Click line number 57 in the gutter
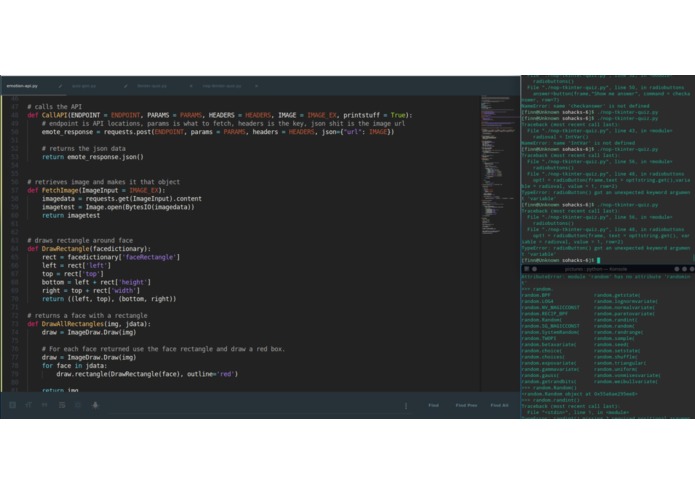This screenshot has height=494, width=695. 15,191
